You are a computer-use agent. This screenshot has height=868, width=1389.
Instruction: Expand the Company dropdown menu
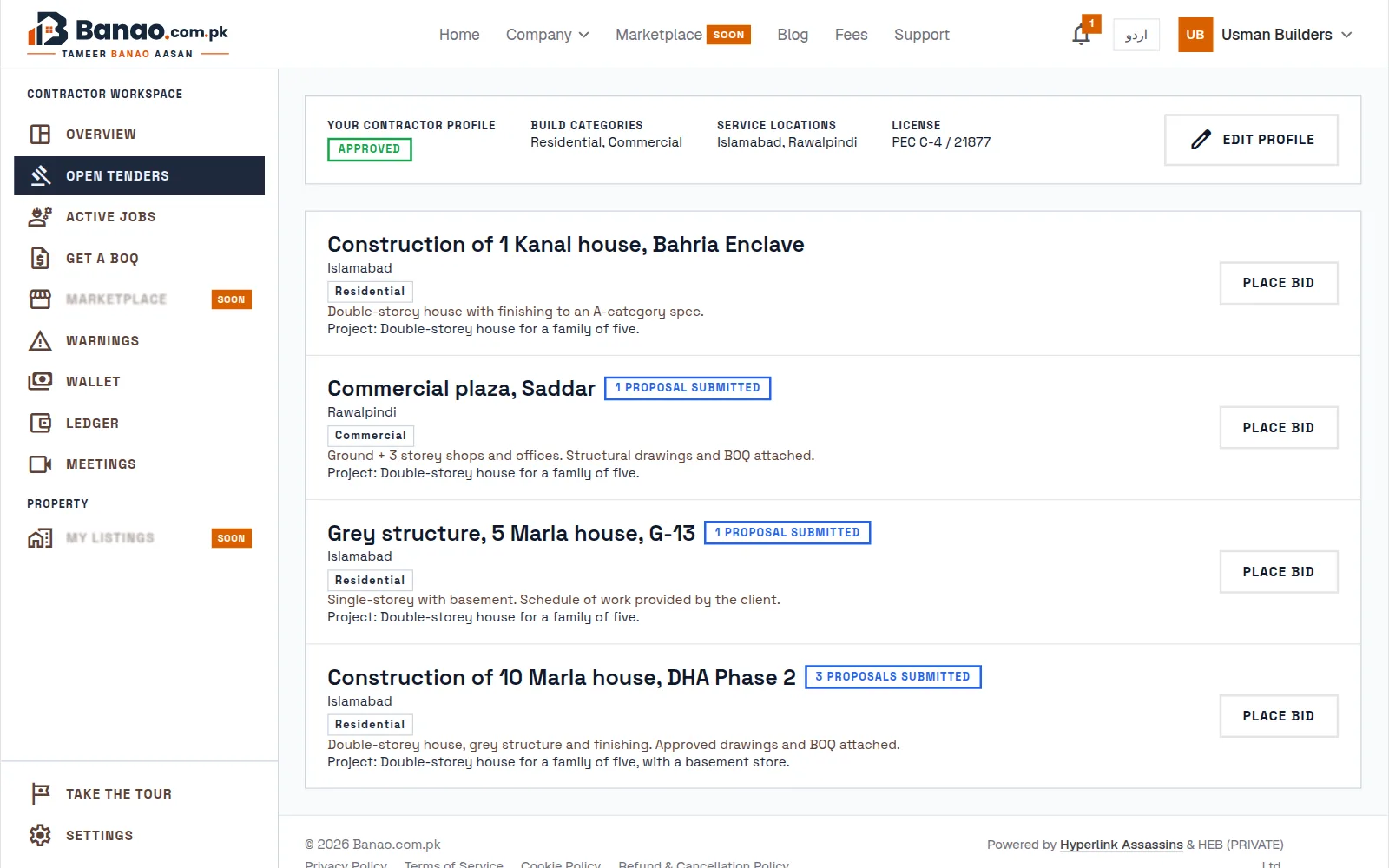pos(548,35)
